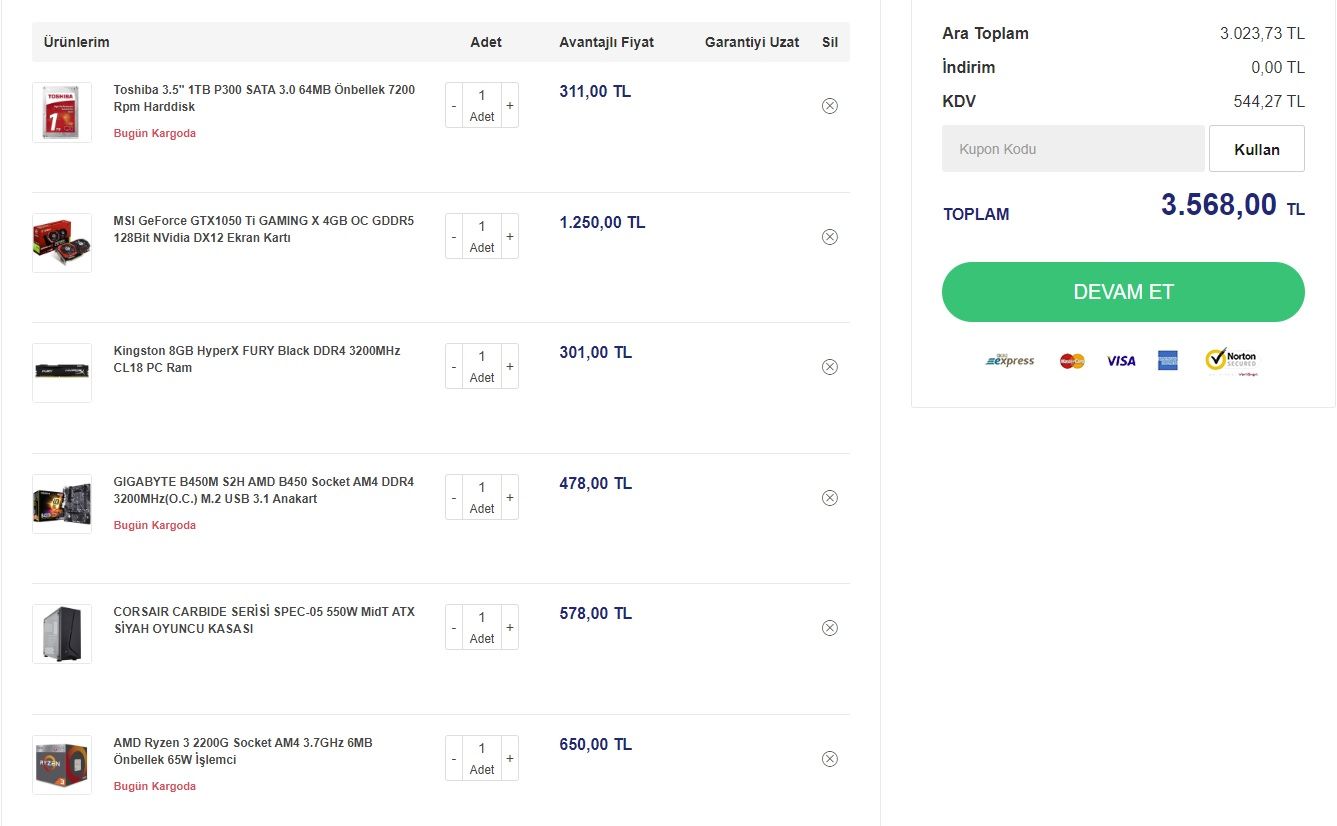Image resolution: width=1337 pixels, height=826 pixels.
Task: Open the AMD Ryzen 3 2200G product link
Action: [x=243, y=751]
